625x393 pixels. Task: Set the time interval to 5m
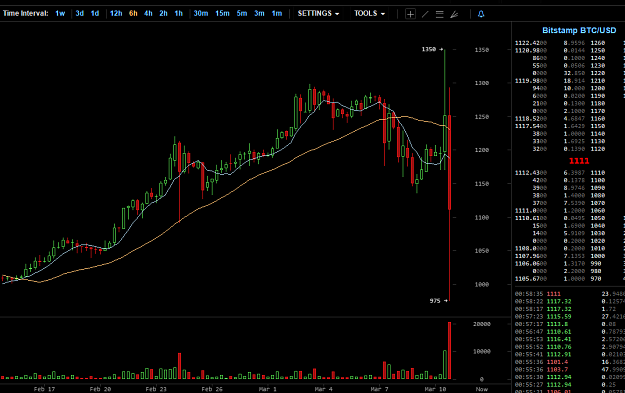point(242,14)
